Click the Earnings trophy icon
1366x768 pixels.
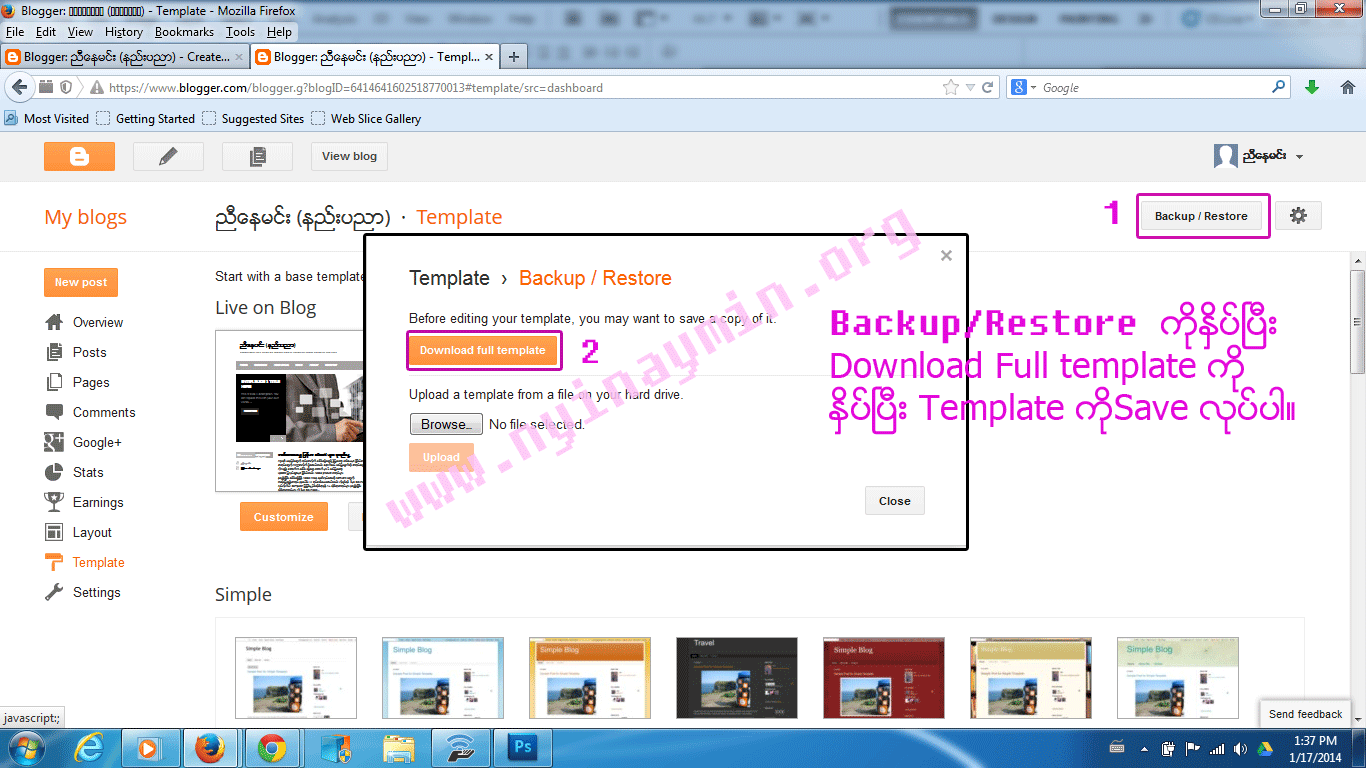(x=54, y=502)
